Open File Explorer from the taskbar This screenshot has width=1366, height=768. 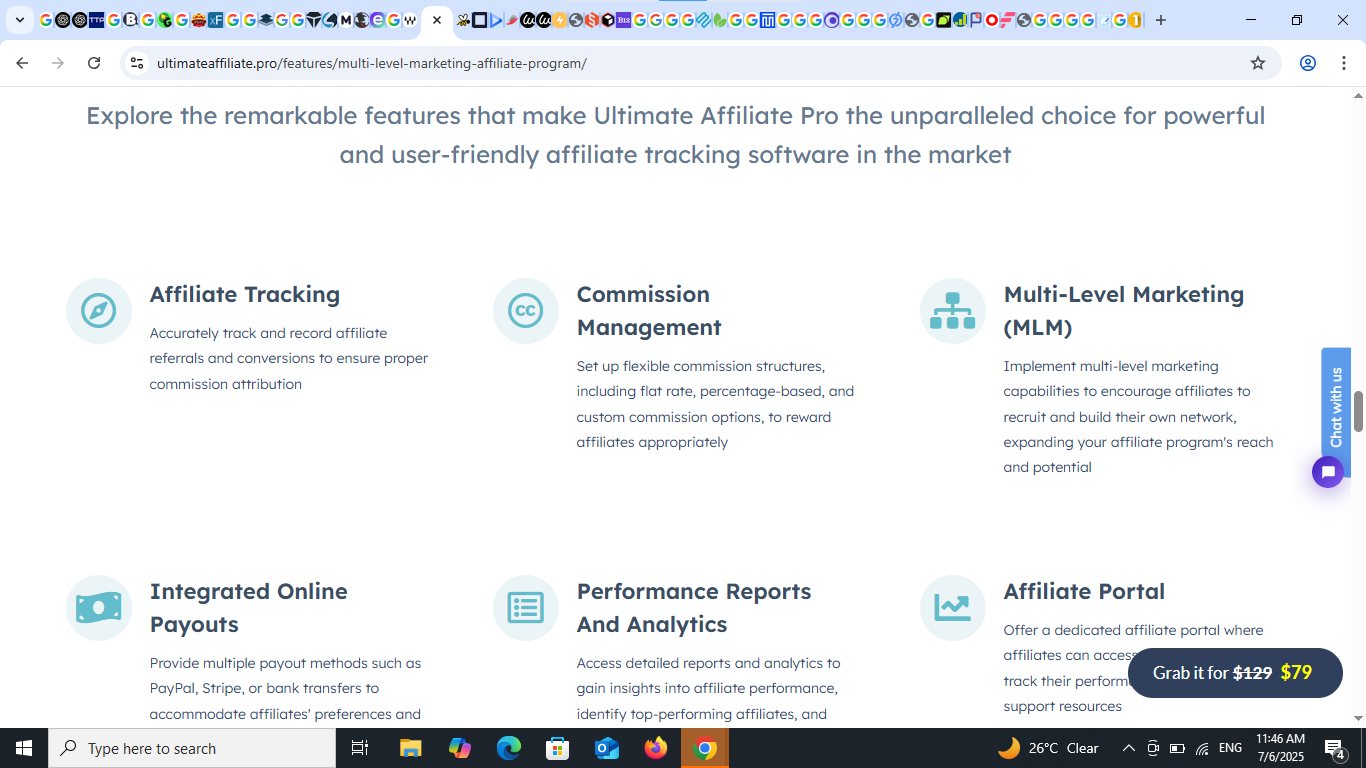click(411, 748)
